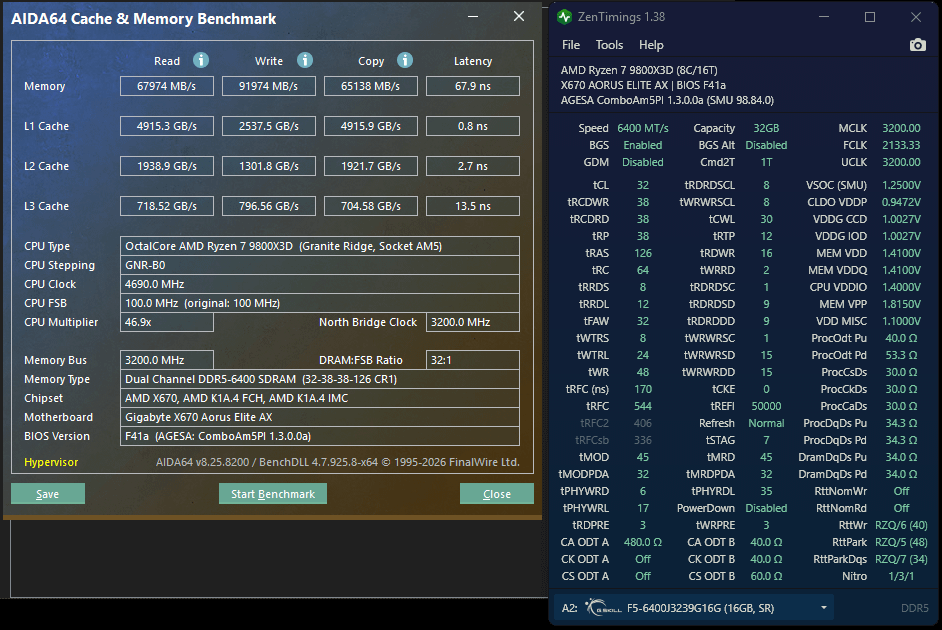Click the dropdown arrow beside F5-6400J3239G16G

point(824,607)
